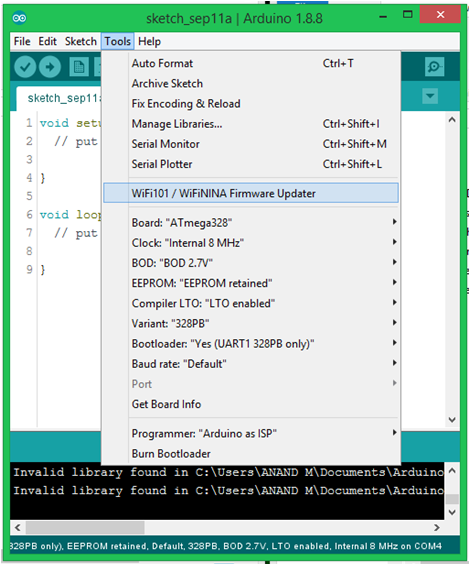
Task: Expand Variant "328PB" submenu
Action: coord(251,324)
